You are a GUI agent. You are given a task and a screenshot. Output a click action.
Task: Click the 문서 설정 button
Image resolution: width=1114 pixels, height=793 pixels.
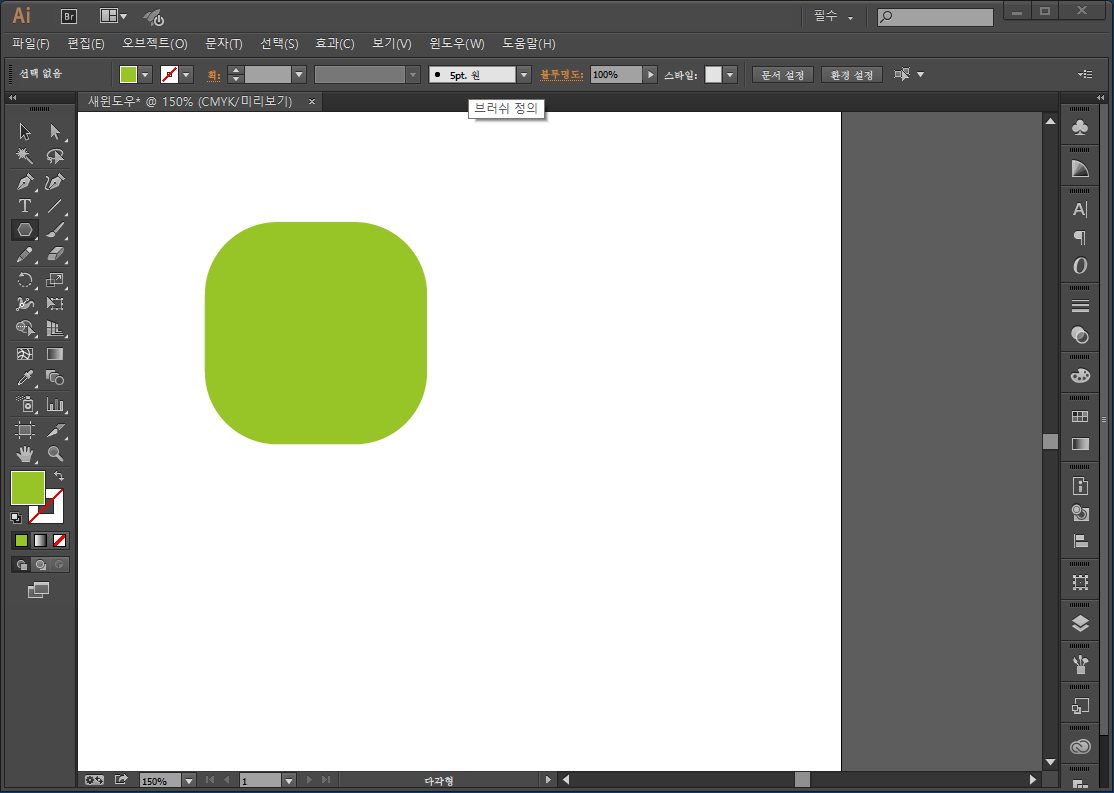(782, 75)
